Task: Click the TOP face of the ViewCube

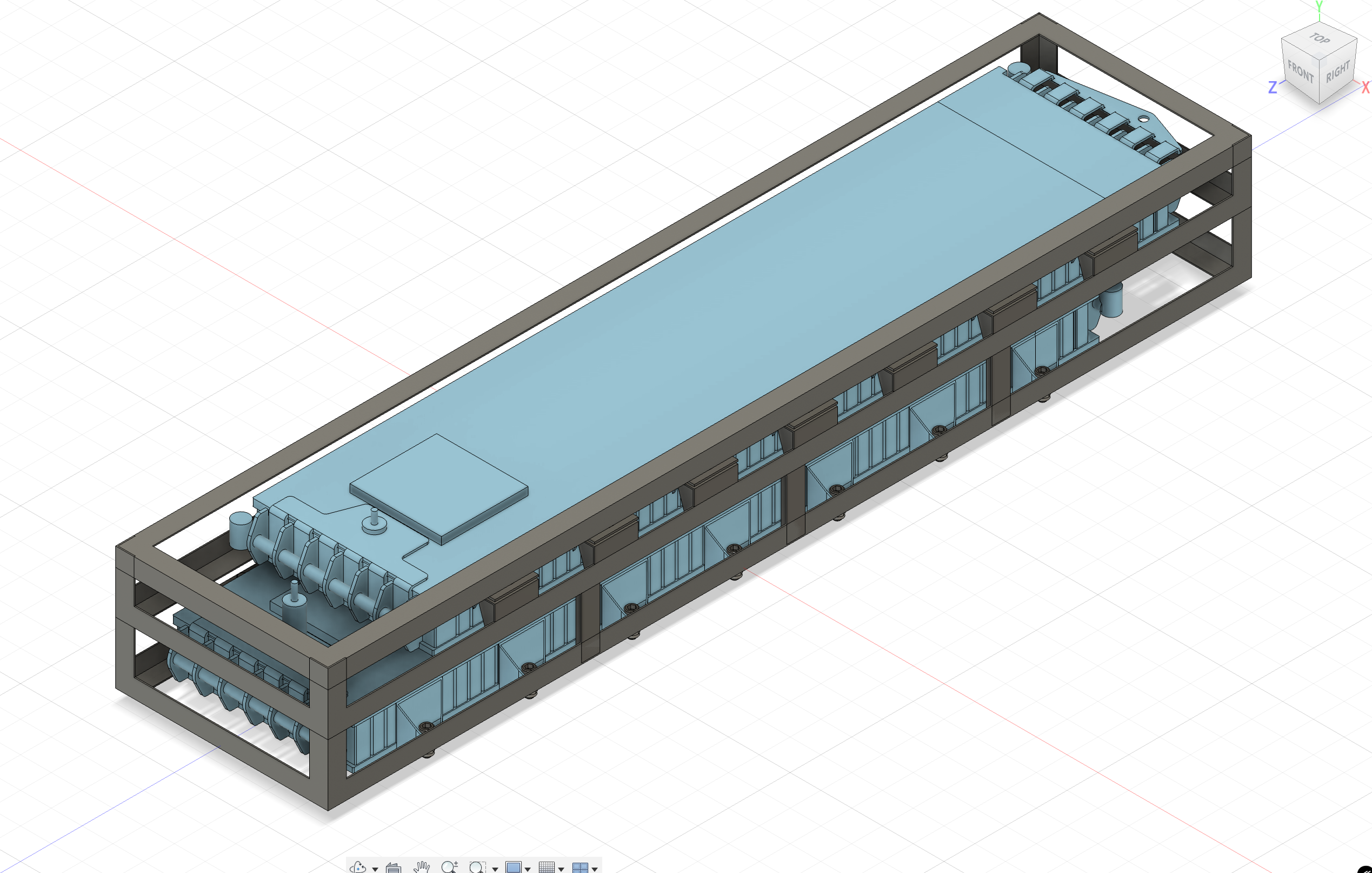Action: (x=1320, y=39)
